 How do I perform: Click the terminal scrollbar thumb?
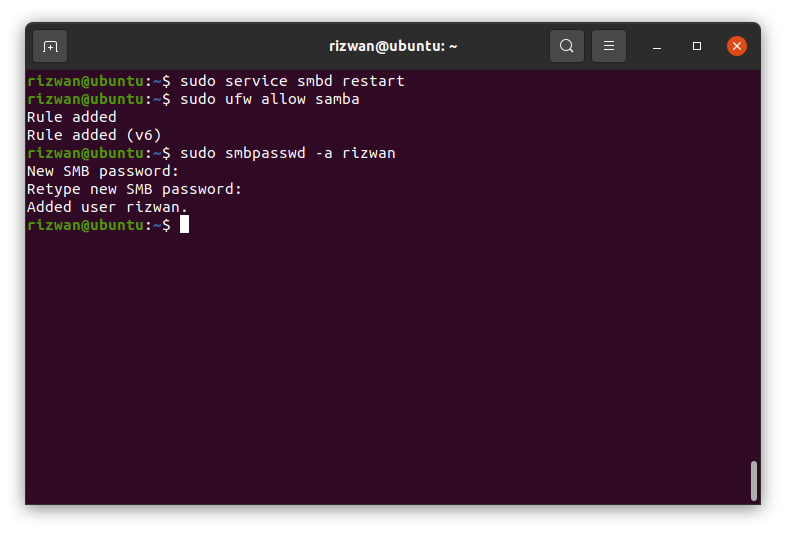(x=753, y=480)
